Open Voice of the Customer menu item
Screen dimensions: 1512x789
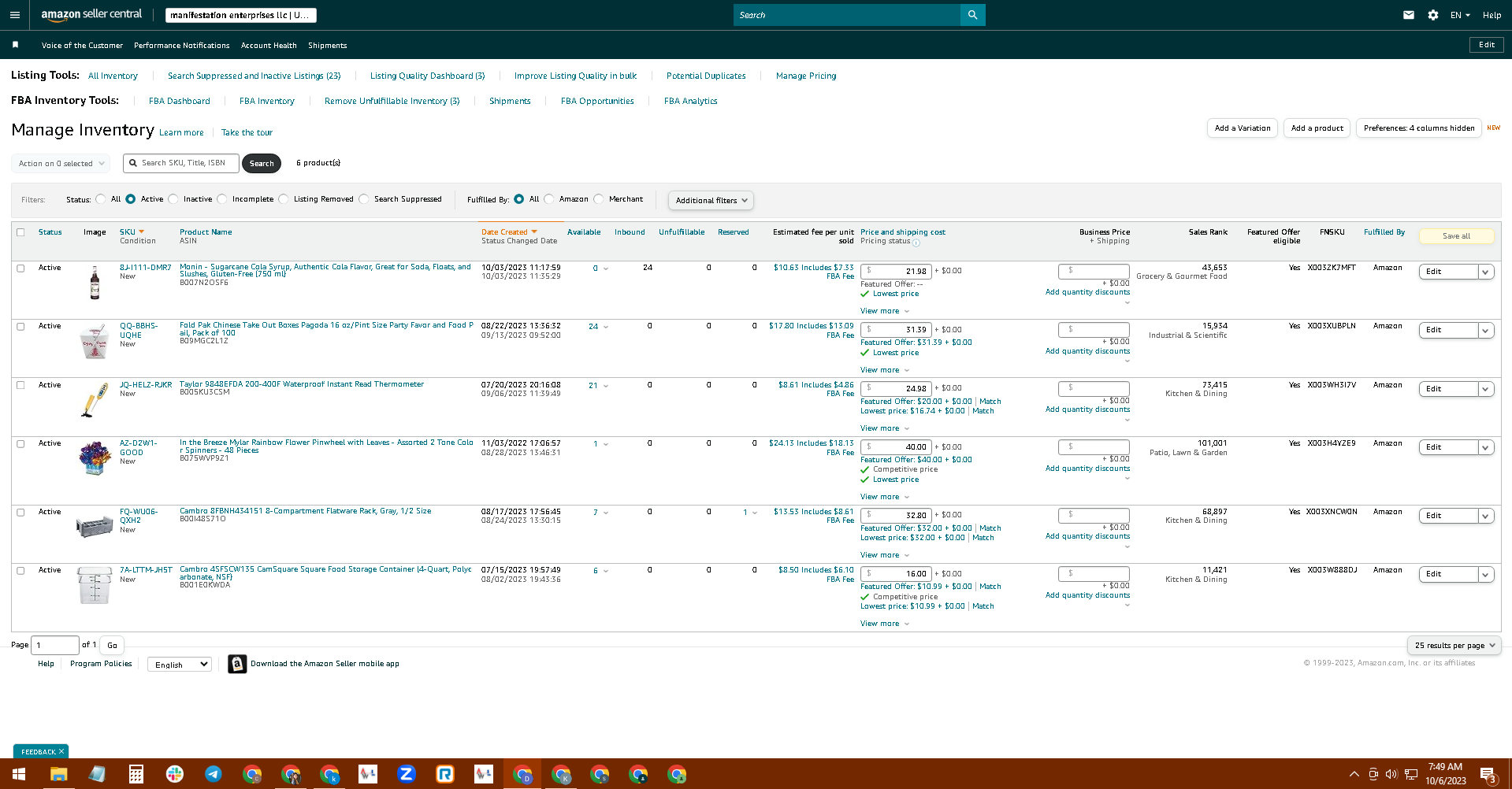click(82, 46)
